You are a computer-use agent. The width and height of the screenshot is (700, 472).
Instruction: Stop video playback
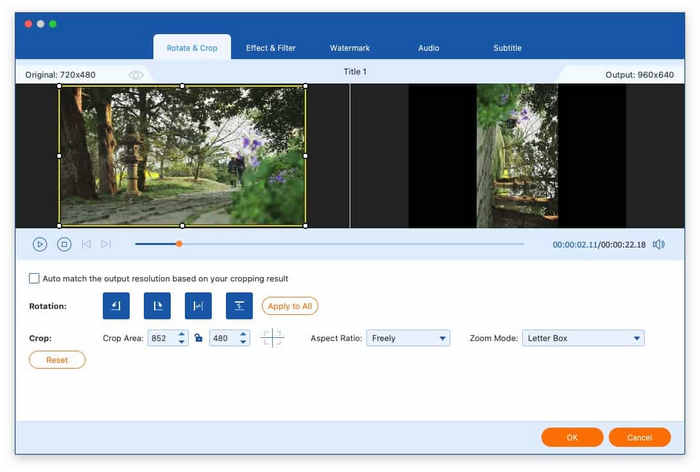pos(64,244)
